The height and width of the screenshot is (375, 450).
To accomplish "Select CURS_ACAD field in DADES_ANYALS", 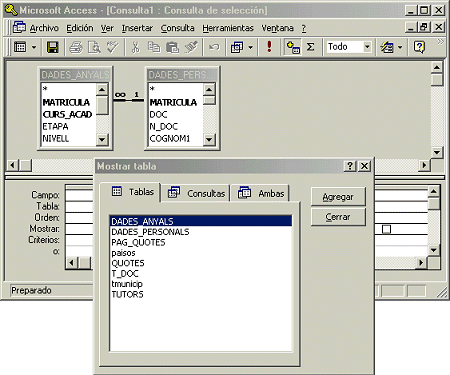I will click(68, 114).
